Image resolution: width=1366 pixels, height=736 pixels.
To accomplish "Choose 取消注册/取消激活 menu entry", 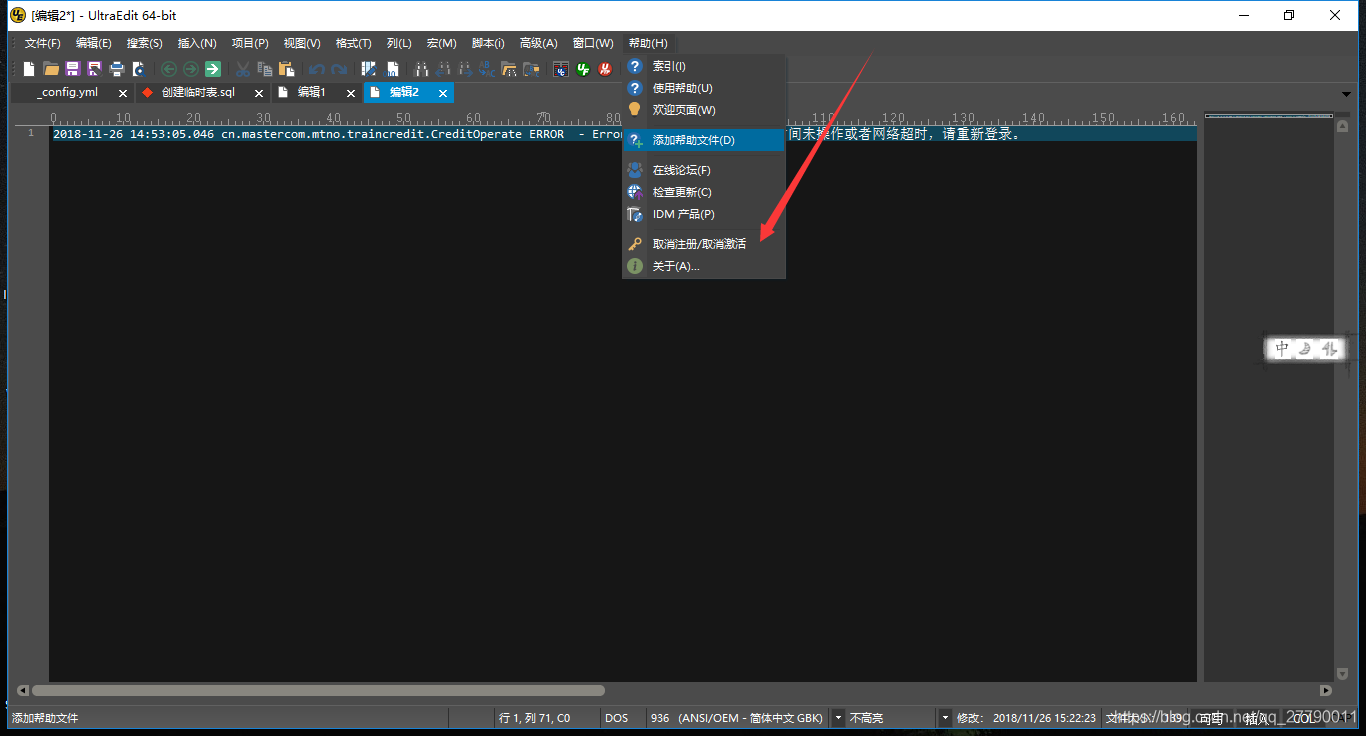I will coord(703,244).
